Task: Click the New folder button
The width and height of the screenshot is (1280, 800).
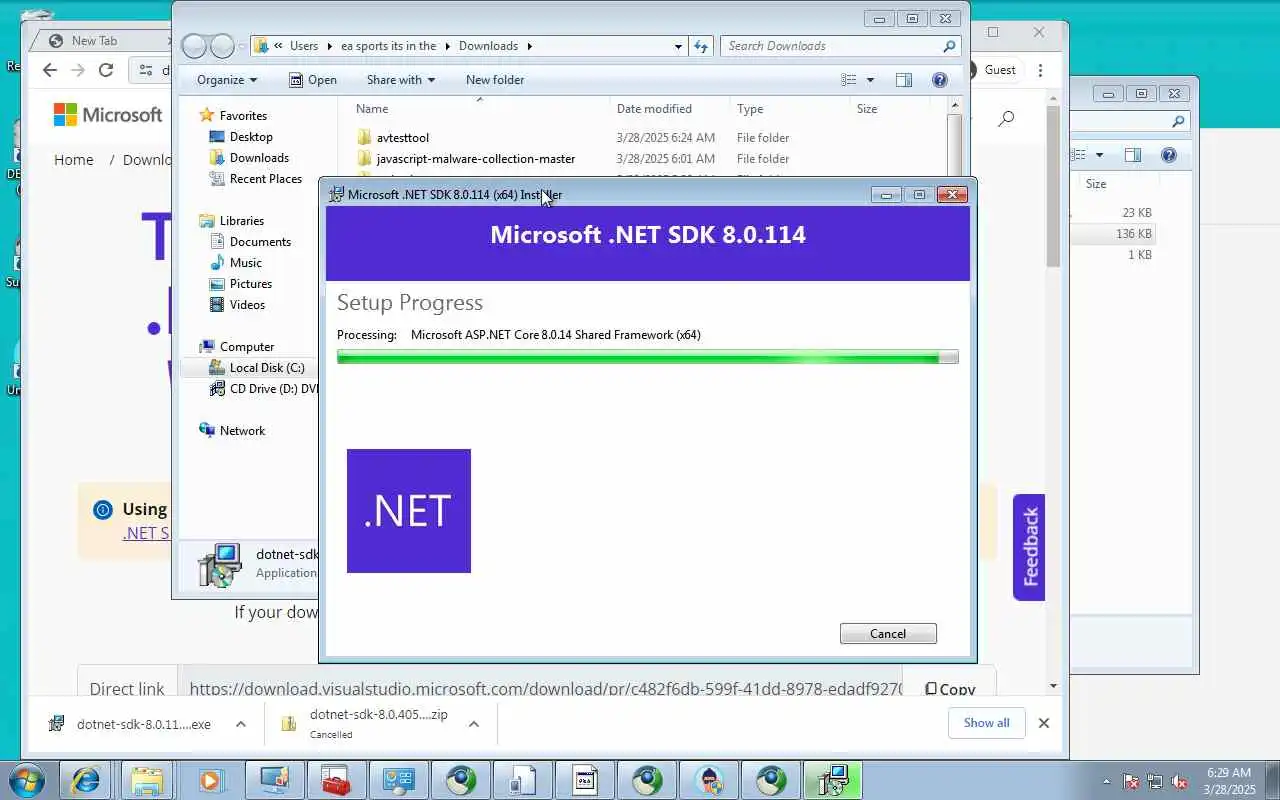Action: tap(495, 80)
